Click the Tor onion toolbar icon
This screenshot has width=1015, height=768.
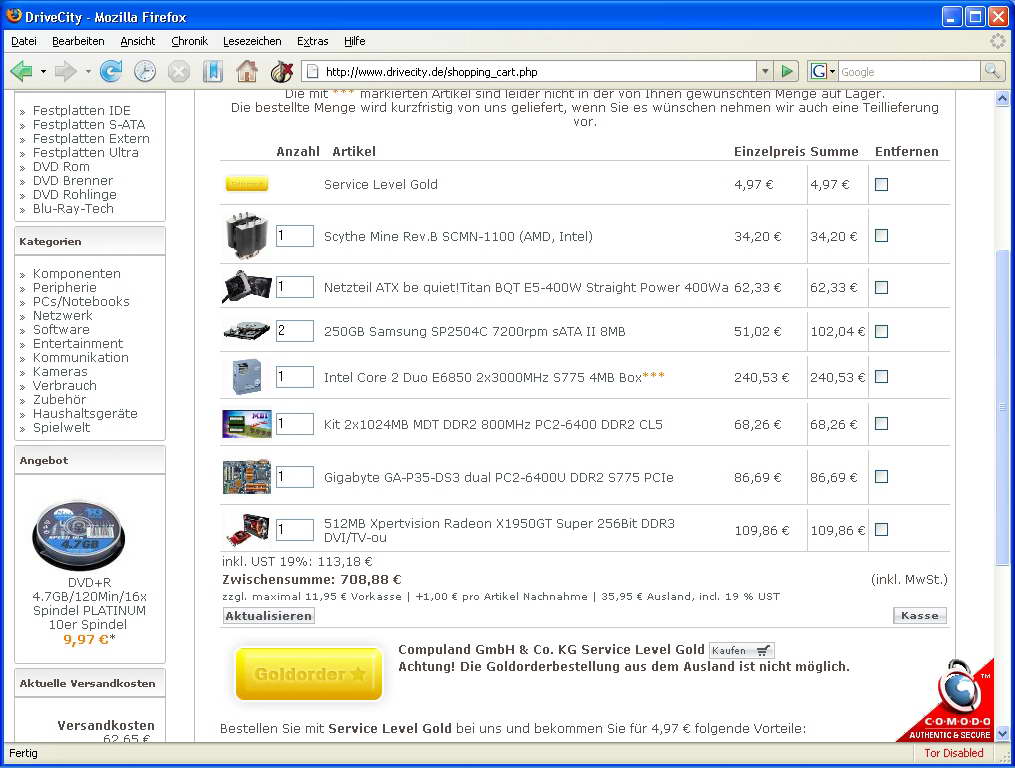[x=281, y=71]
